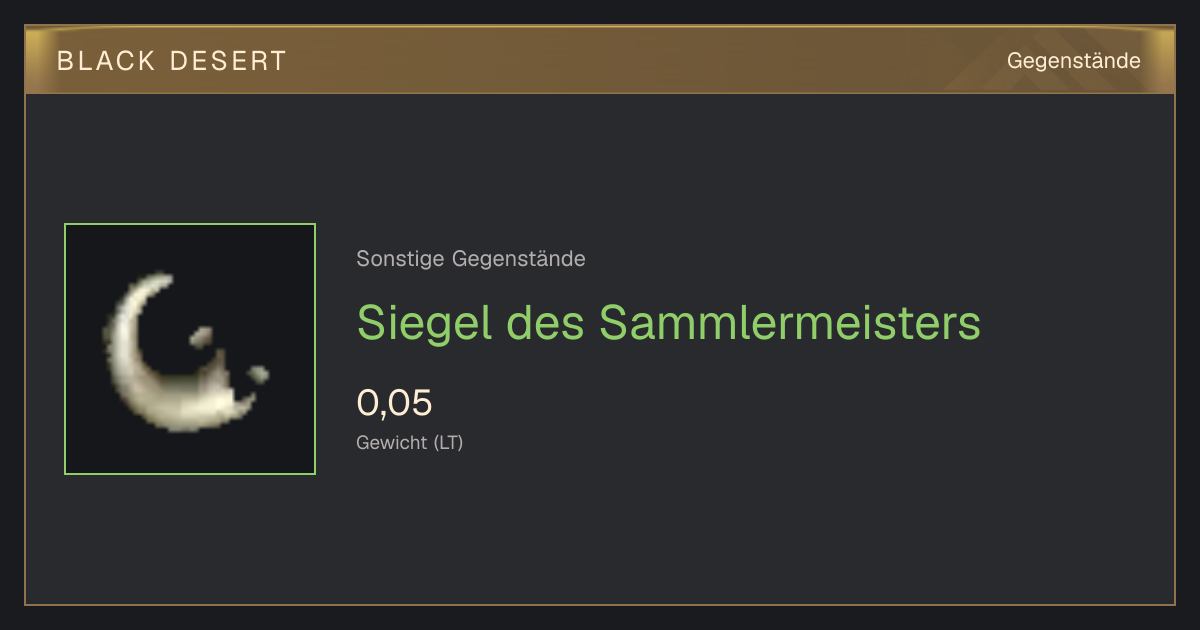Select the Sonstige Gegenstände category label

[471, 259]
